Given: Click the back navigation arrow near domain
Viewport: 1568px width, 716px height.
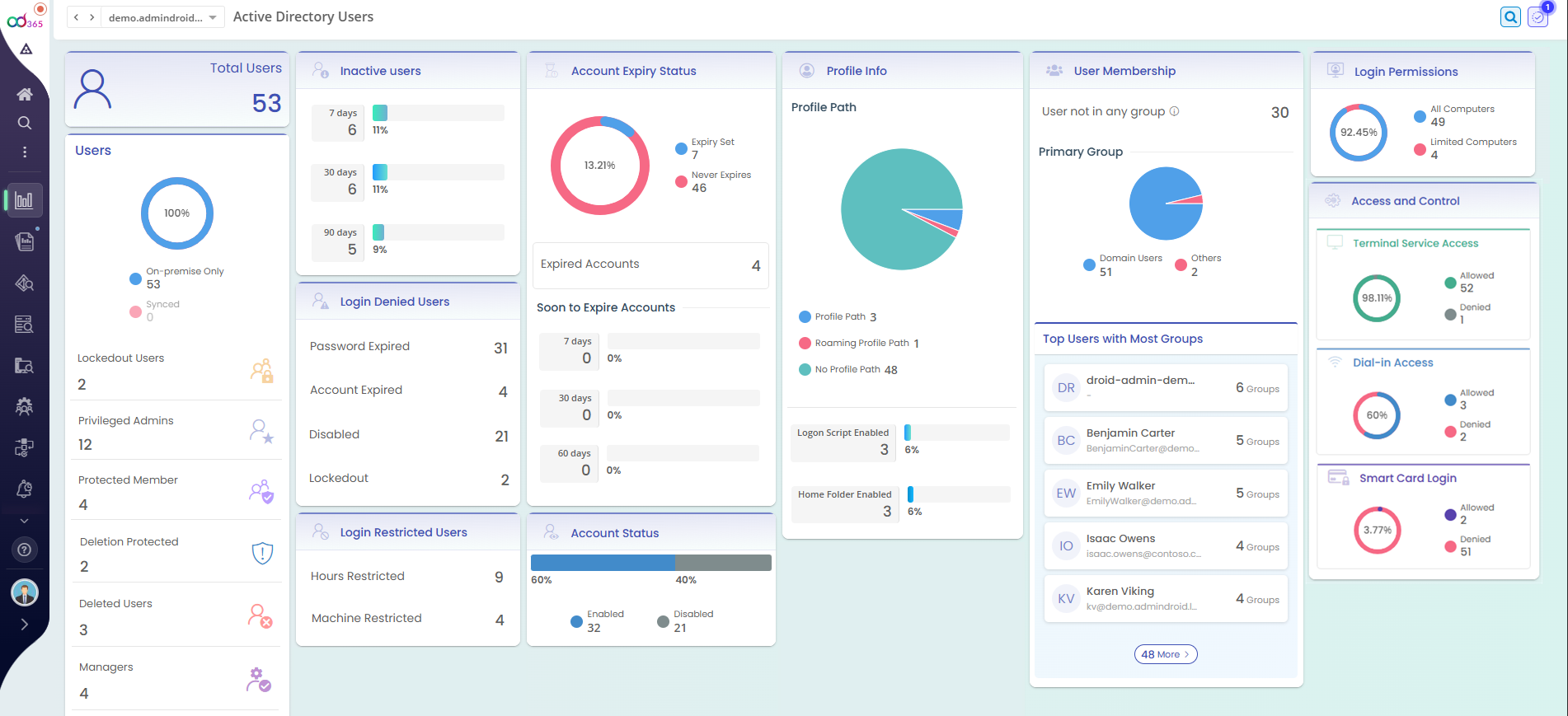Looking at the screenshot, I should pos(77,17).
